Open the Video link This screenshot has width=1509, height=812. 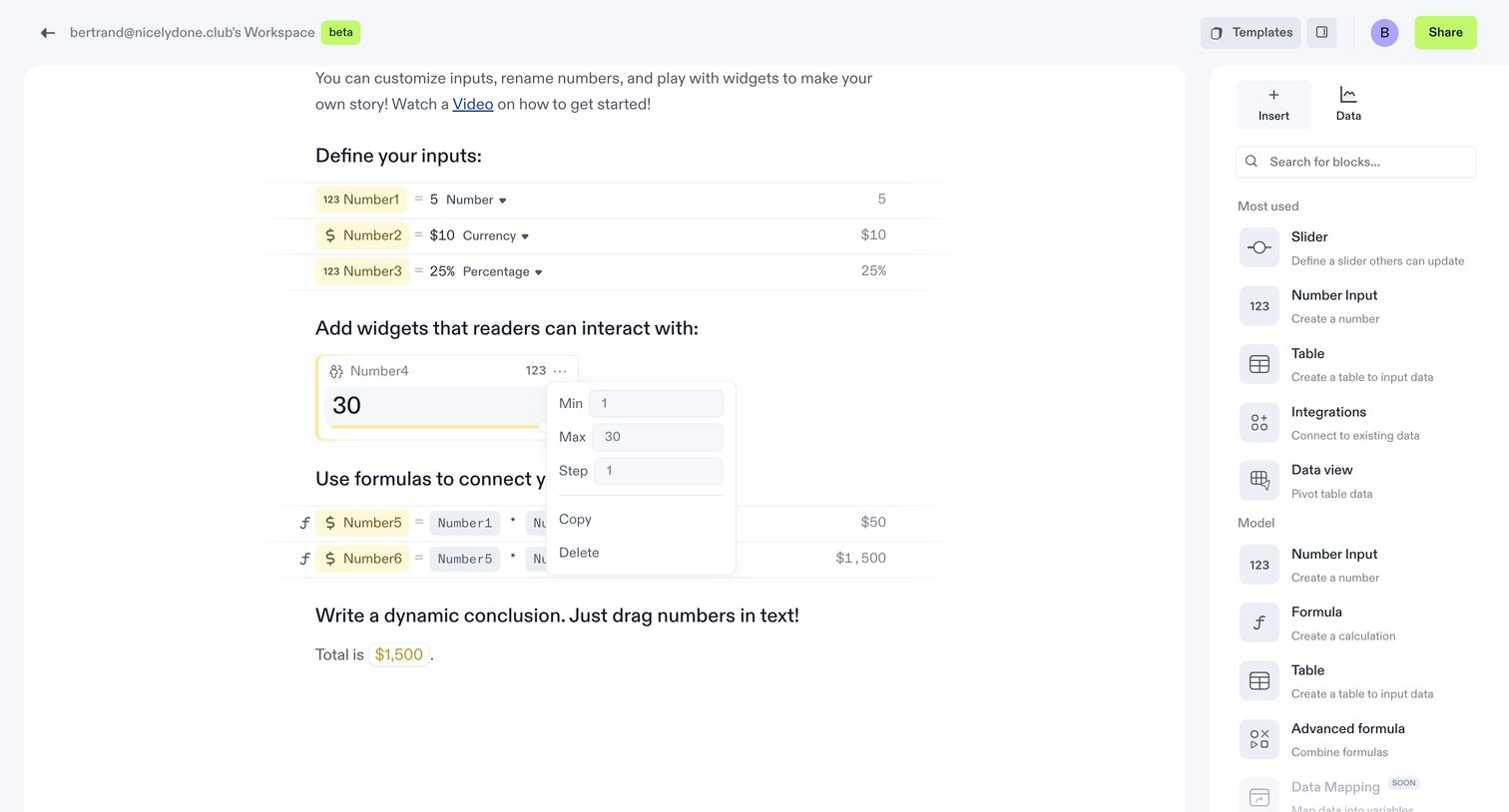[x=473, y=104]
